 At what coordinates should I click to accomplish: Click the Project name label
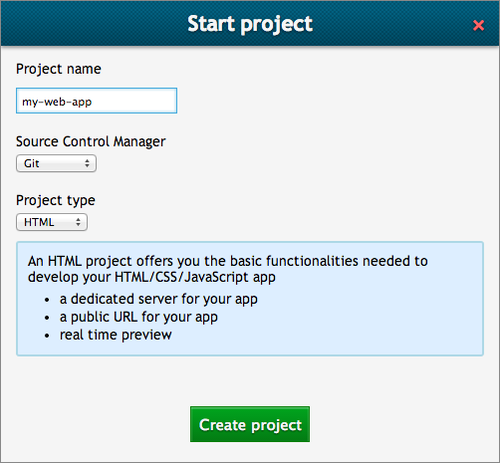[x=59, y=69]
